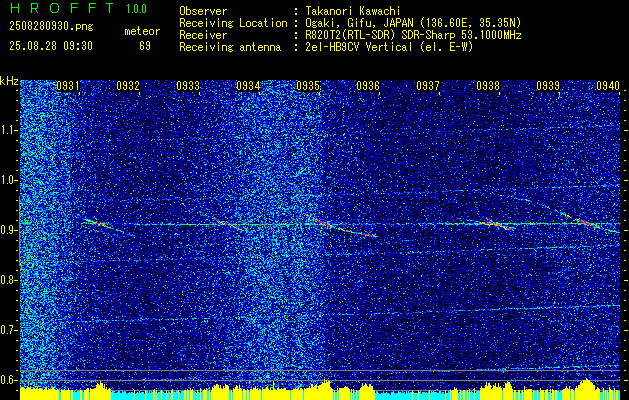The width and height of the screenshot is (629, 400).
Task: Click time marker 0935
Action: 308,85
